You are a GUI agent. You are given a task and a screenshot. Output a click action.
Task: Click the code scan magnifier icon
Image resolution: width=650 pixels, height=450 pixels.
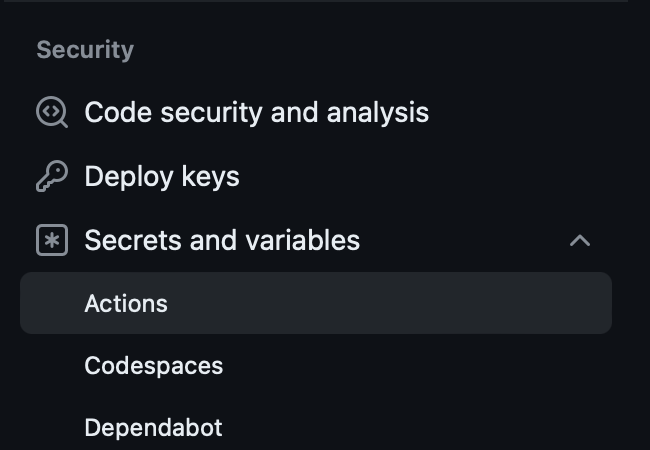[x=52, y=112]
